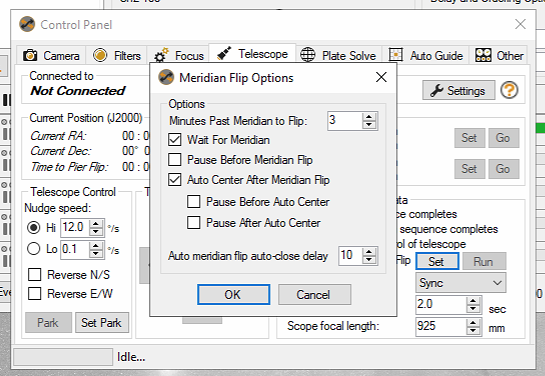This screenshot has width=545, height=376.
Task: Increase Hi nudge speed value
Action: [x=96, y=224]
